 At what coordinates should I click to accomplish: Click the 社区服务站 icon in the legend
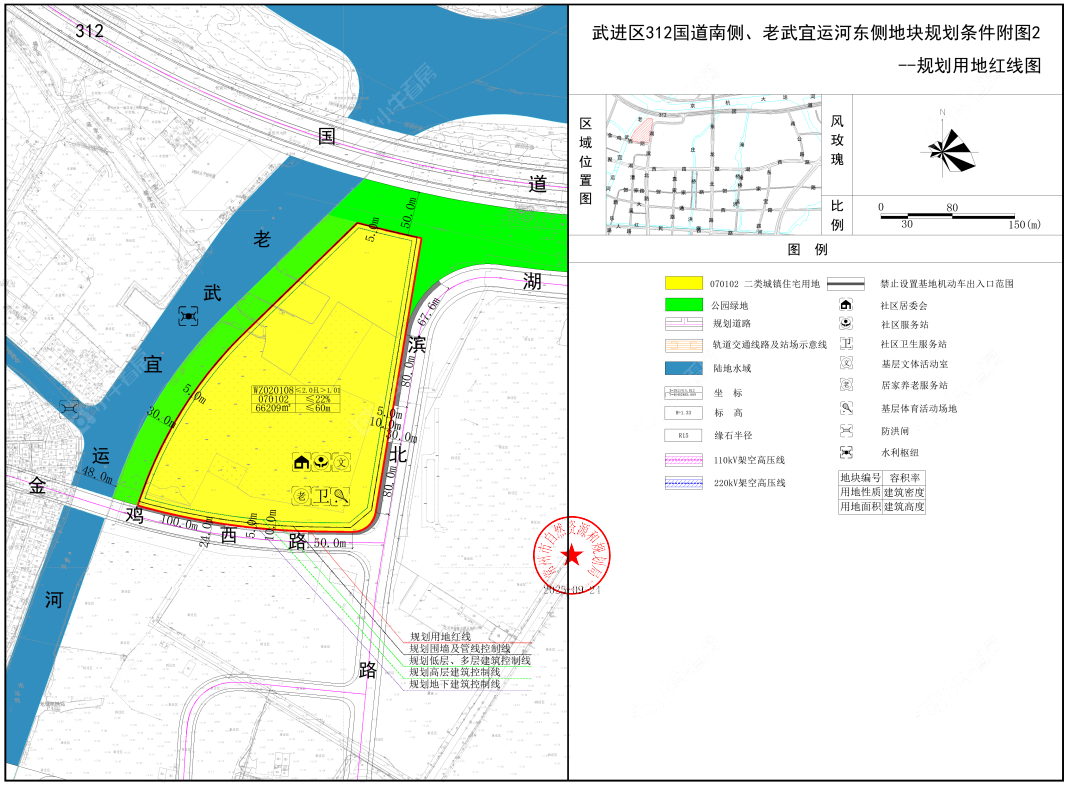pos(846,324)
